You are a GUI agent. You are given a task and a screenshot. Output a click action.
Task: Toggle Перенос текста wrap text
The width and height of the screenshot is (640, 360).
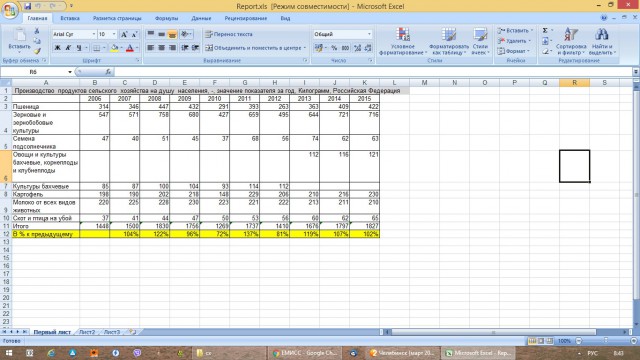pos(229,34)
